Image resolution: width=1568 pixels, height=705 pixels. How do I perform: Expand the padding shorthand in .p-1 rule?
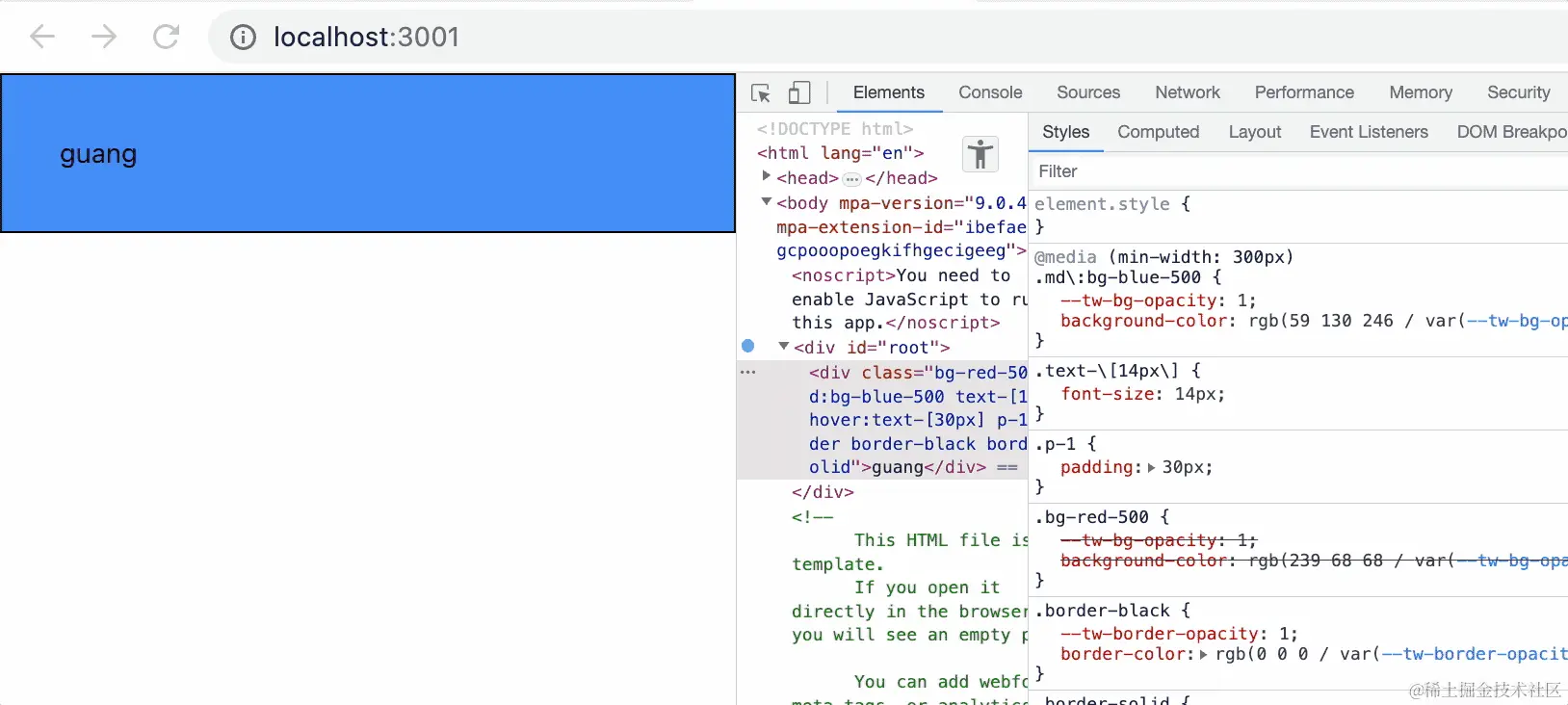[x=1151, y=467]
